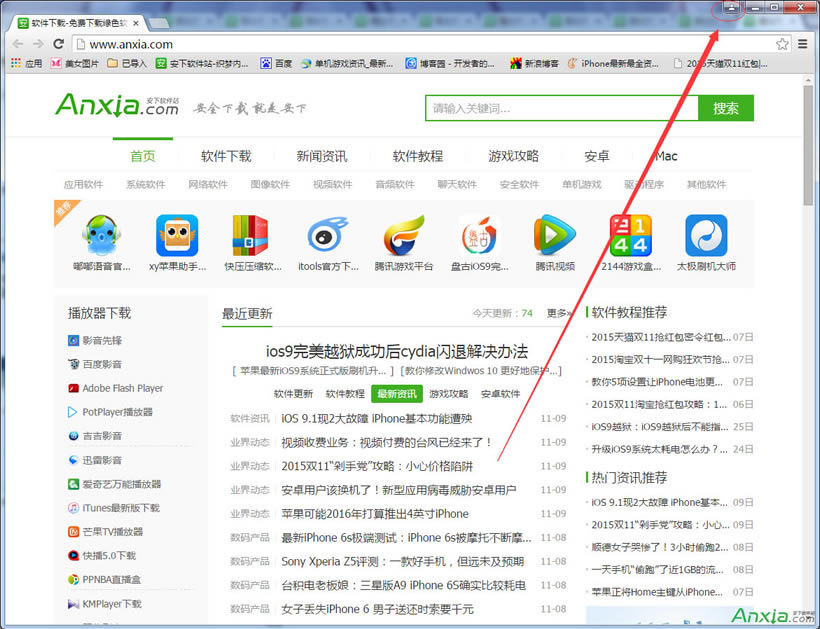Open the Adobe Flash Player download link
The height and width of the screenshot is (629, 820).
(x=122, y=388)
